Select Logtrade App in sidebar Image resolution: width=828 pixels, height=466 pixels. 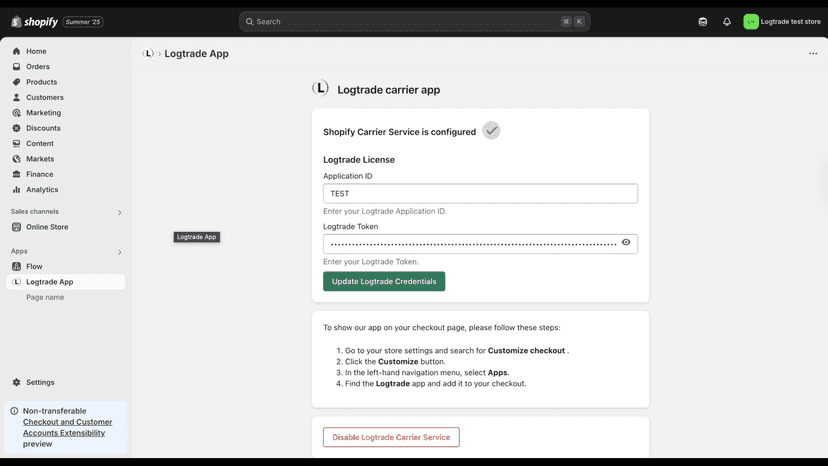click(x=66, y=282)
